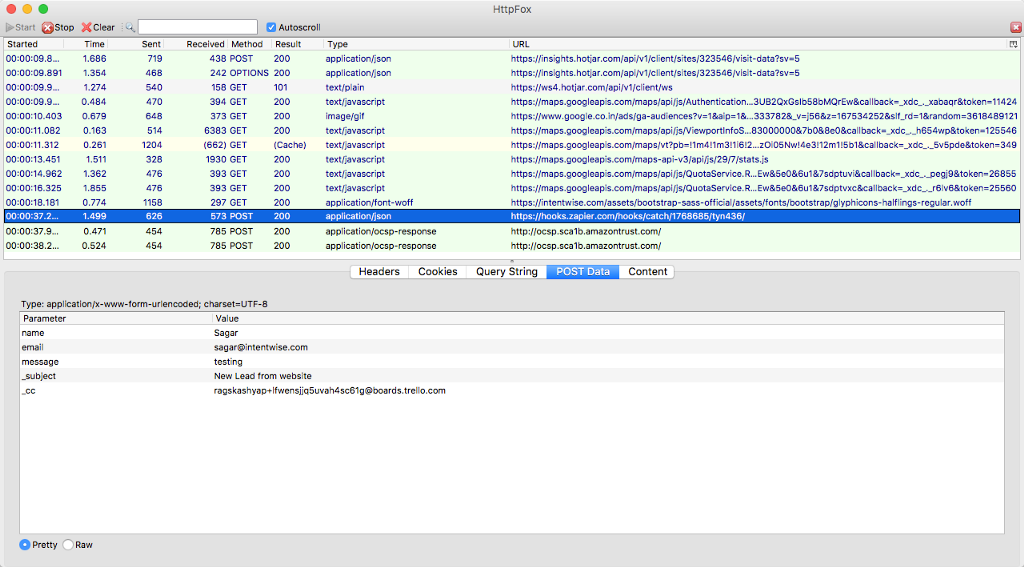Click the 101 result code cell
Screen dimensions: 1024x567
(x=281, y=88)
